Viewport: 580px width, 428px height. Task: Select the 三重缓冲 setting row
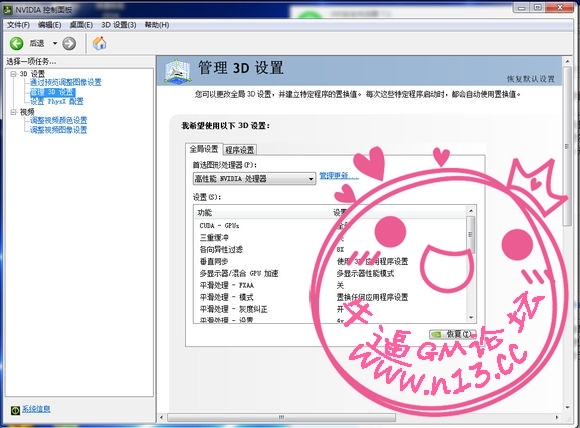331,237
